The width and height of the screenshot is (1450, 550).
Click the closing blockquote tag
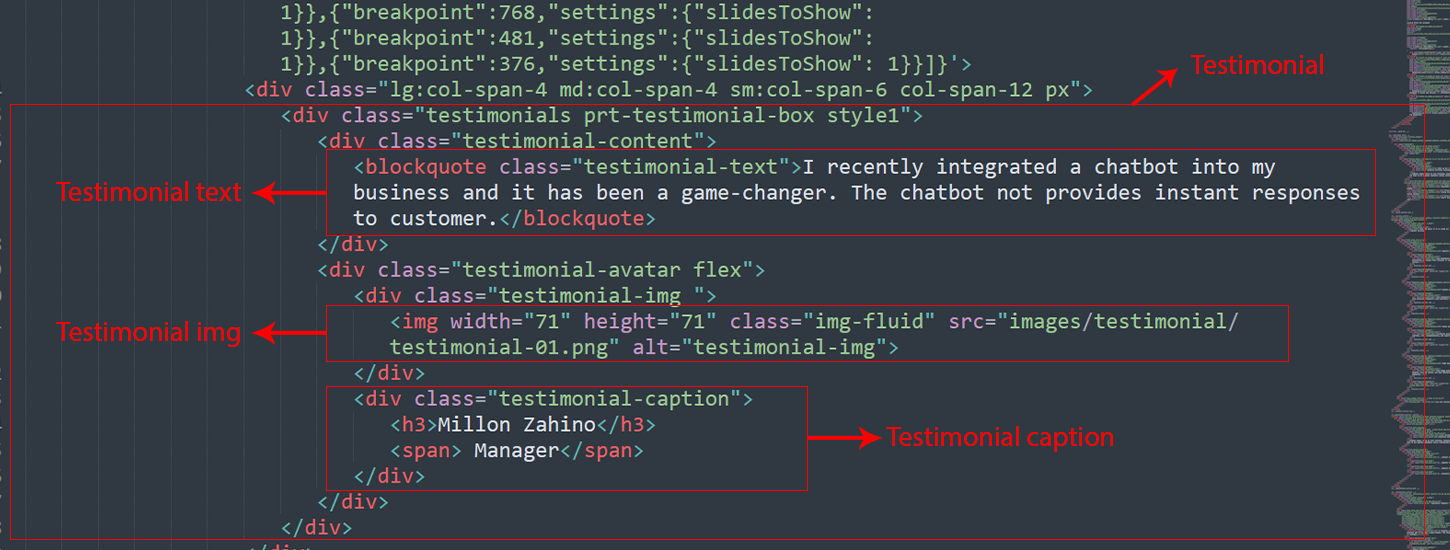coord(576,218)
